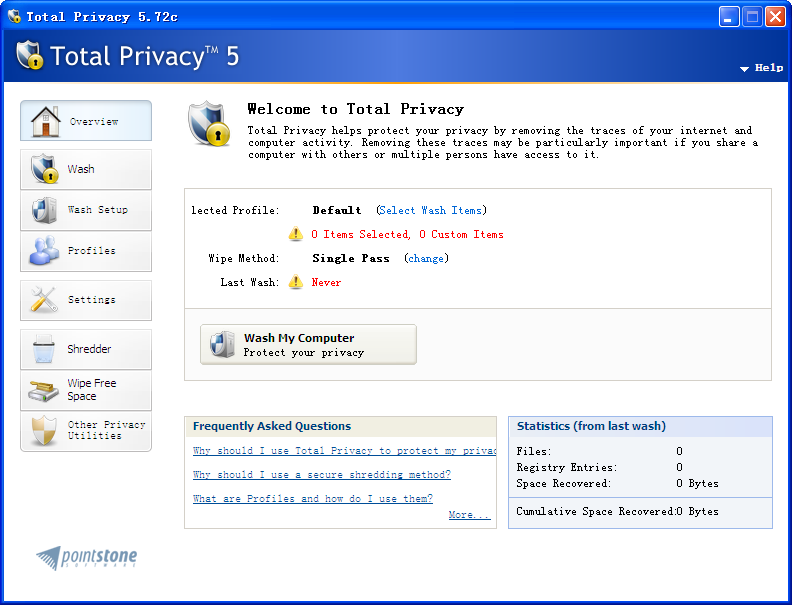Expand the Help dropdown menu

(x=762, y=68)
